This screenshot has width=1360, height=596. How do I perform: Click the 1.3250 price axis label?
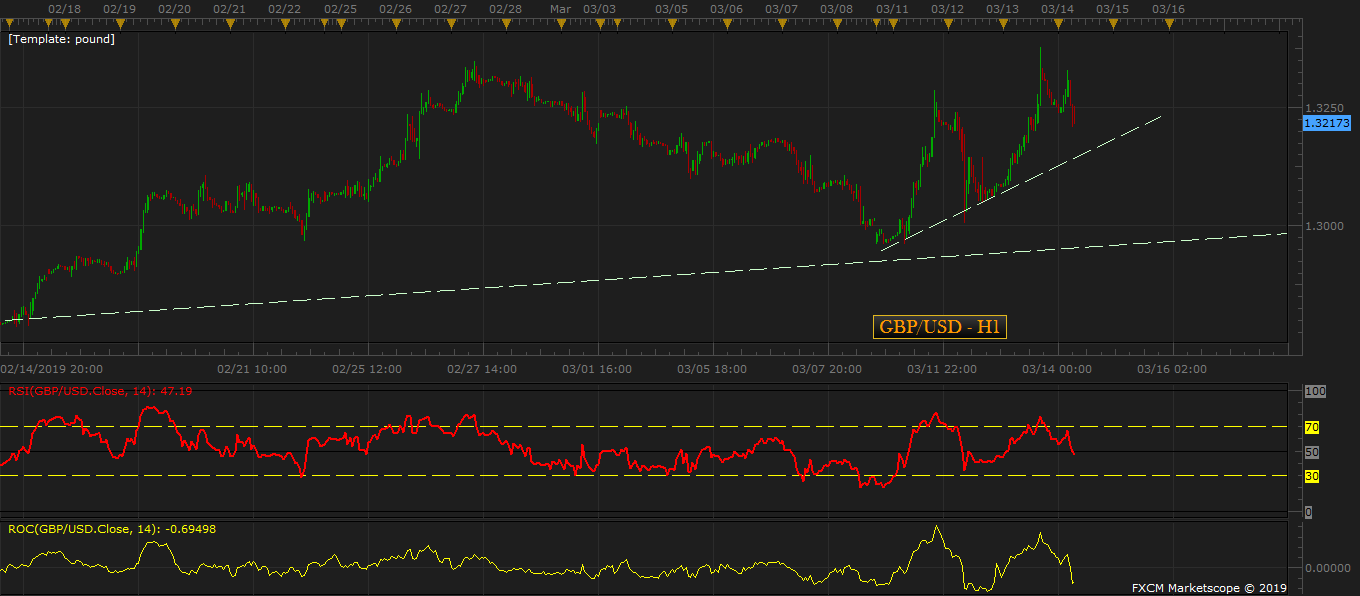pyautogui.click(x=1324, y=107)
